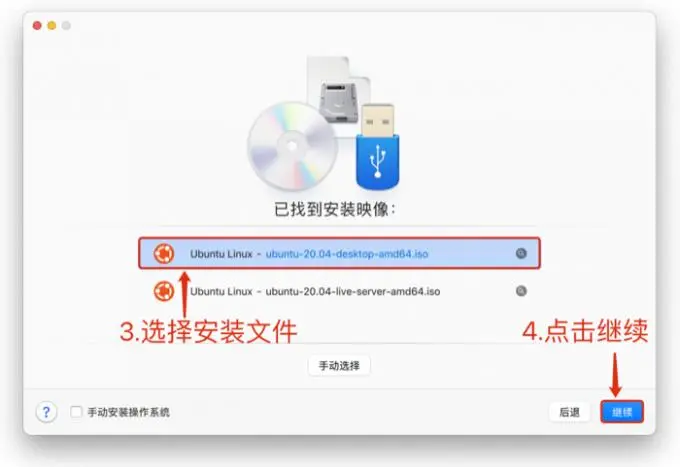Image resolution: width=680 pixels, height=467 pixels.
Task: Click the 继续 (Continue) button
Action: pos(622,411)
